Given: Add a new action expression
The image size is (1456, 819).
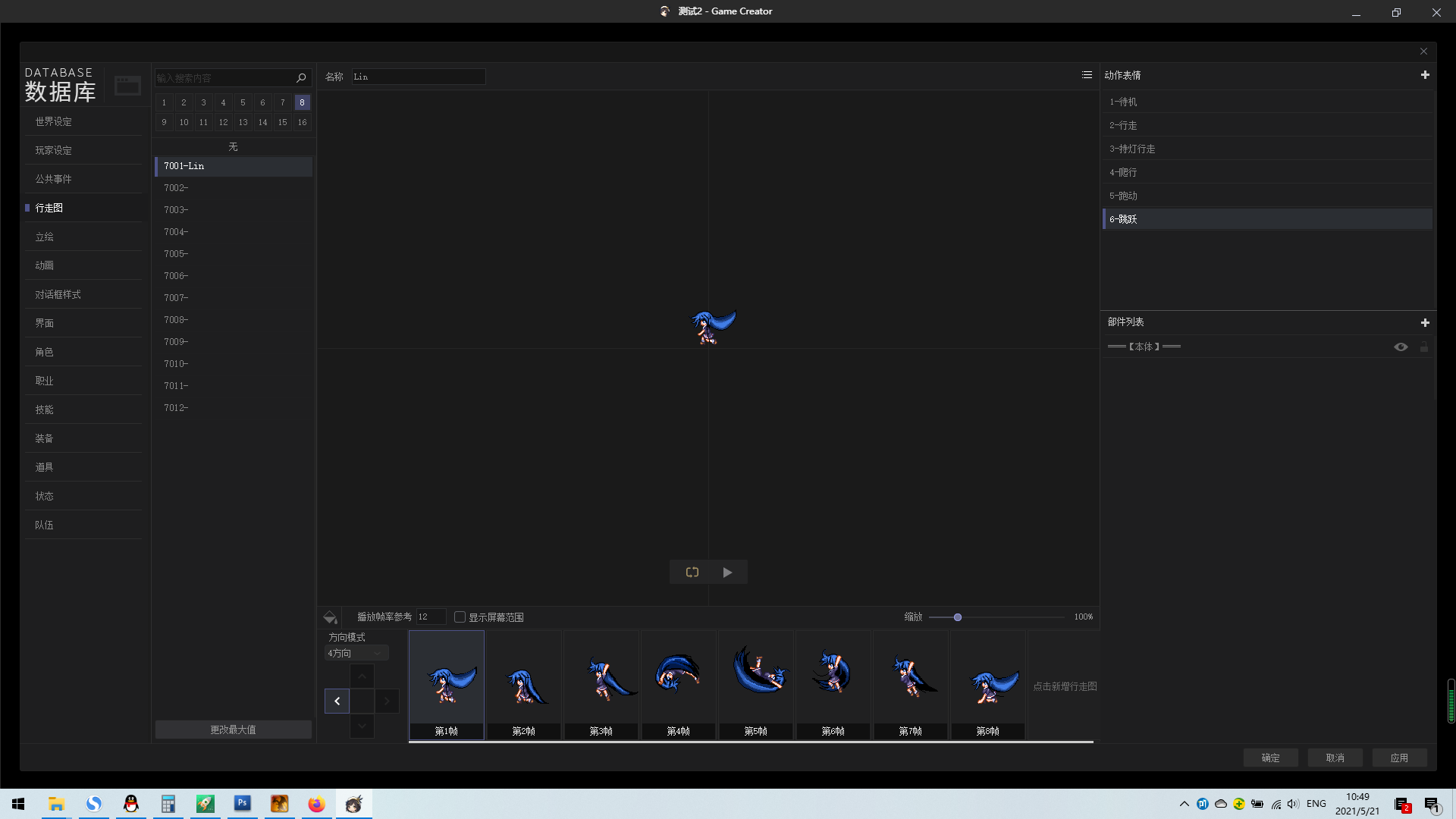Looking at the screenshot, I should click(x=1425, y=75).
